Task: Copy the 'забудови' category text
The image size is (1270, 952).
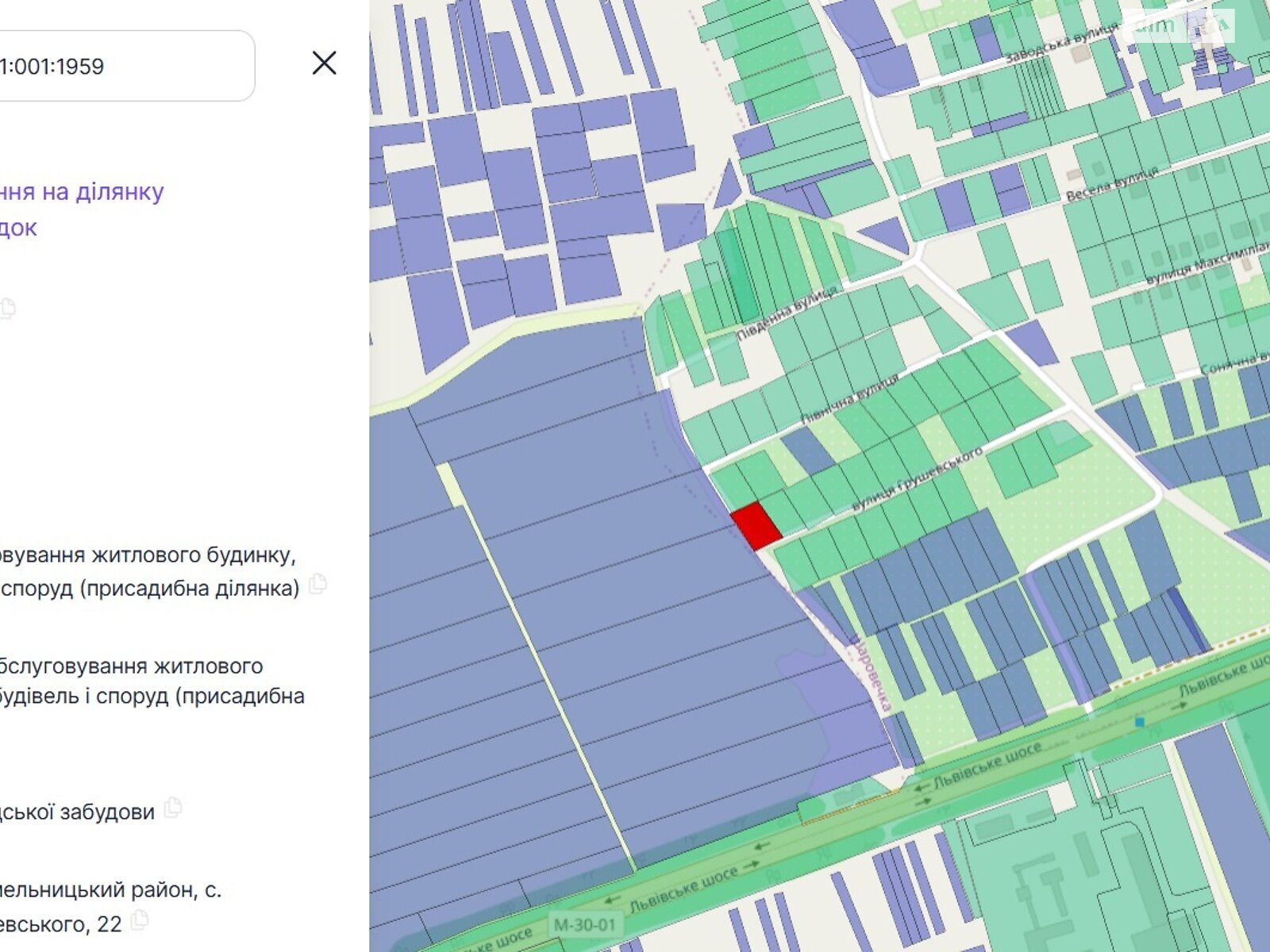Action: [x=172, y=808]
